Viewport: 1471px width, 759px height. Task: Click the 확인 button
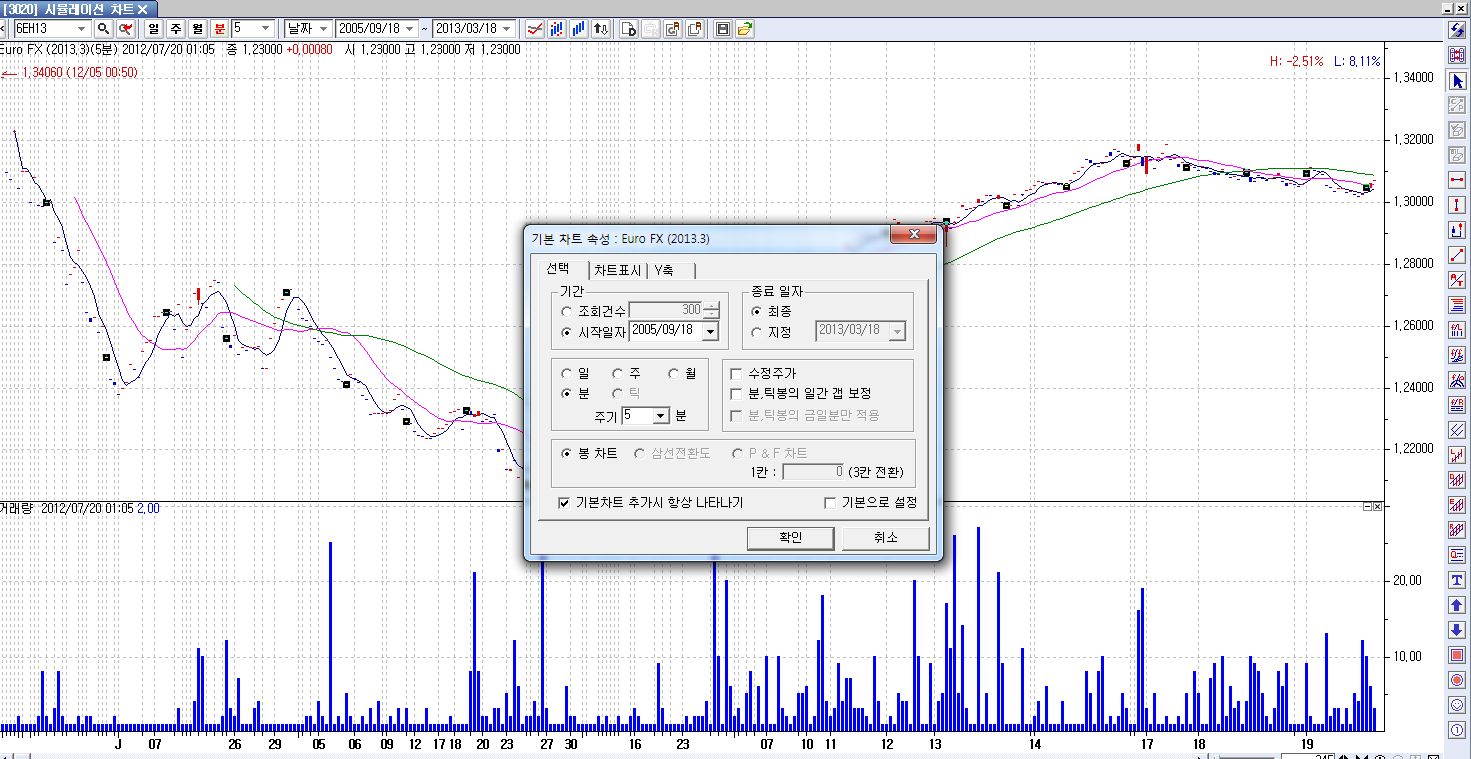click(x=790, y=538)
